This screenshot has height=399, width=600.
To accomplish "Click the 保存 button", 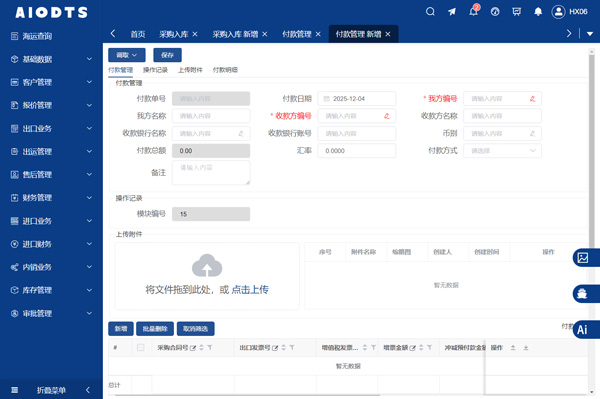I will [167, 55].
